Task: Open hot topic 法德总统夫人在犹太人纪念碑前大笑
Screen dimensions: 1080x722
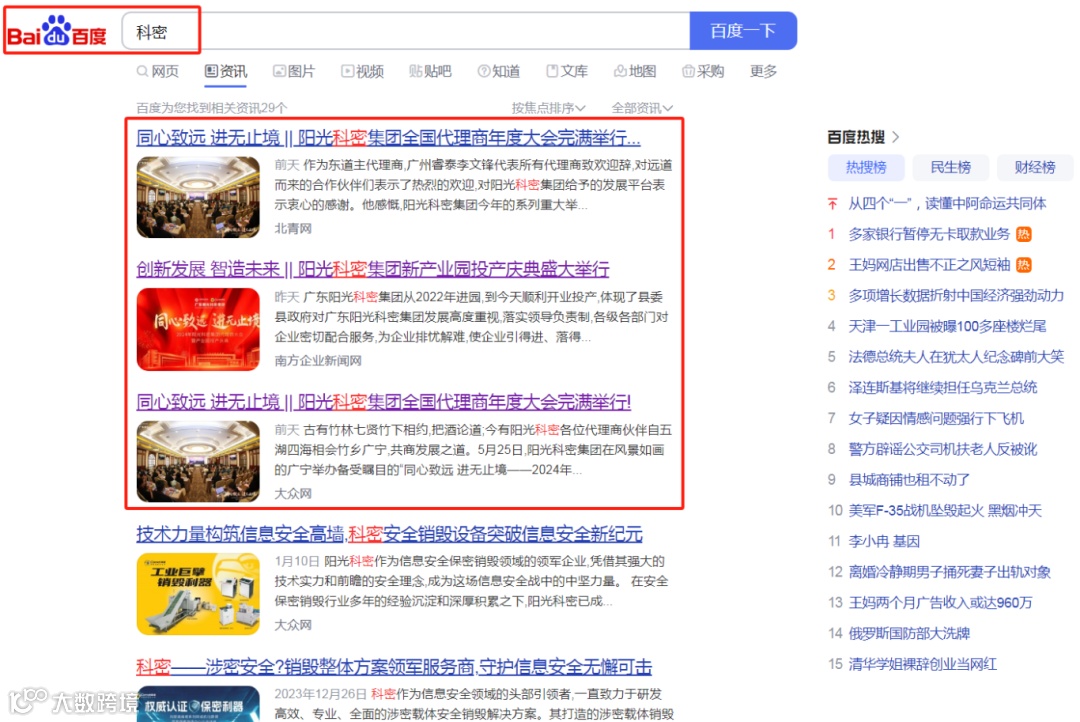Action: (956, 356)
